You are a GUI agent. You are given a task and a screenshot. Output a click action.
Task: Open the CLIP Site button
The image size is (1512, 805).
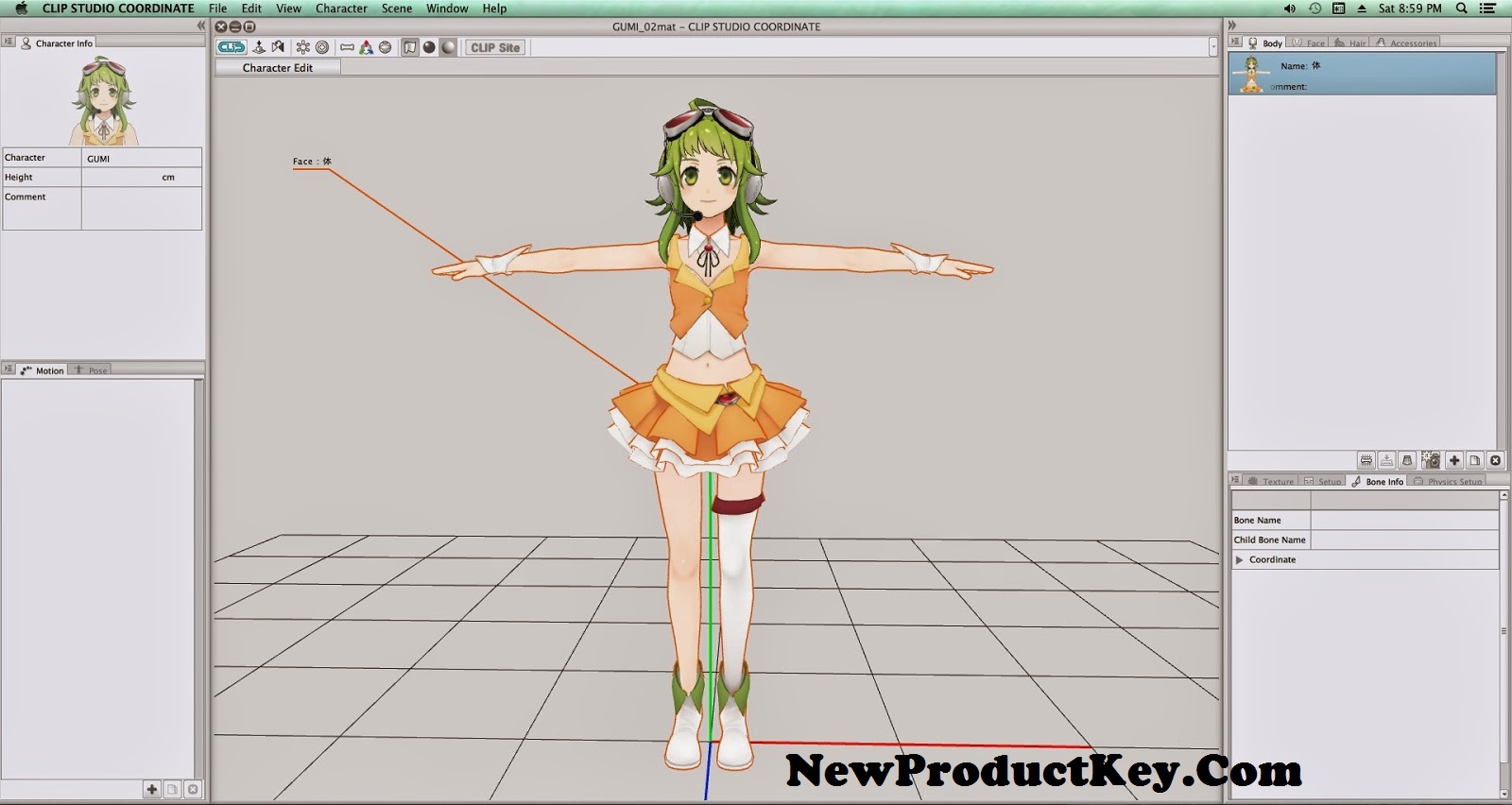496,47
